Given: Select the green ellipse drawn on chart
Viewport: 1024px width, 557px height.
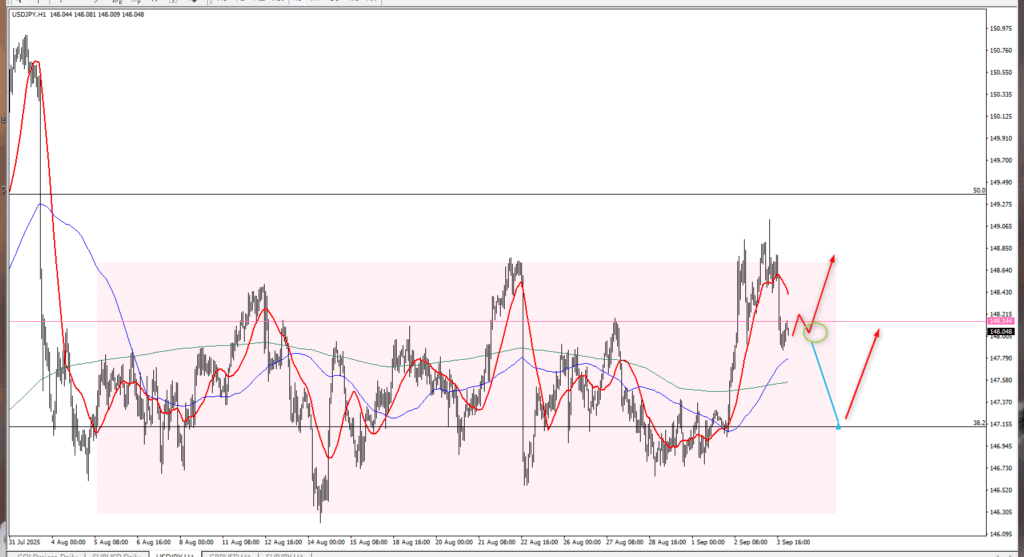Looking at the screenshot, I should pos(815,331).
